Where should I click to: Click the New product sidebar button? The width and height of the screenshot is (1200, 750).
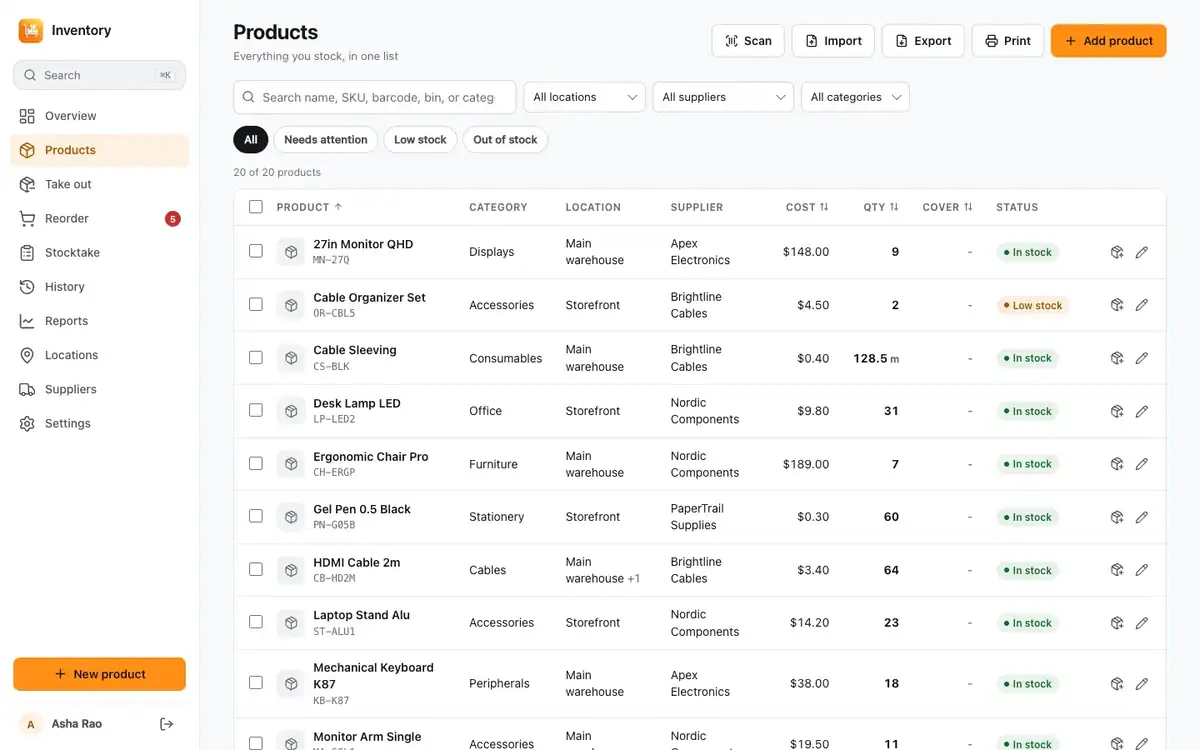[x=99, y=674]
